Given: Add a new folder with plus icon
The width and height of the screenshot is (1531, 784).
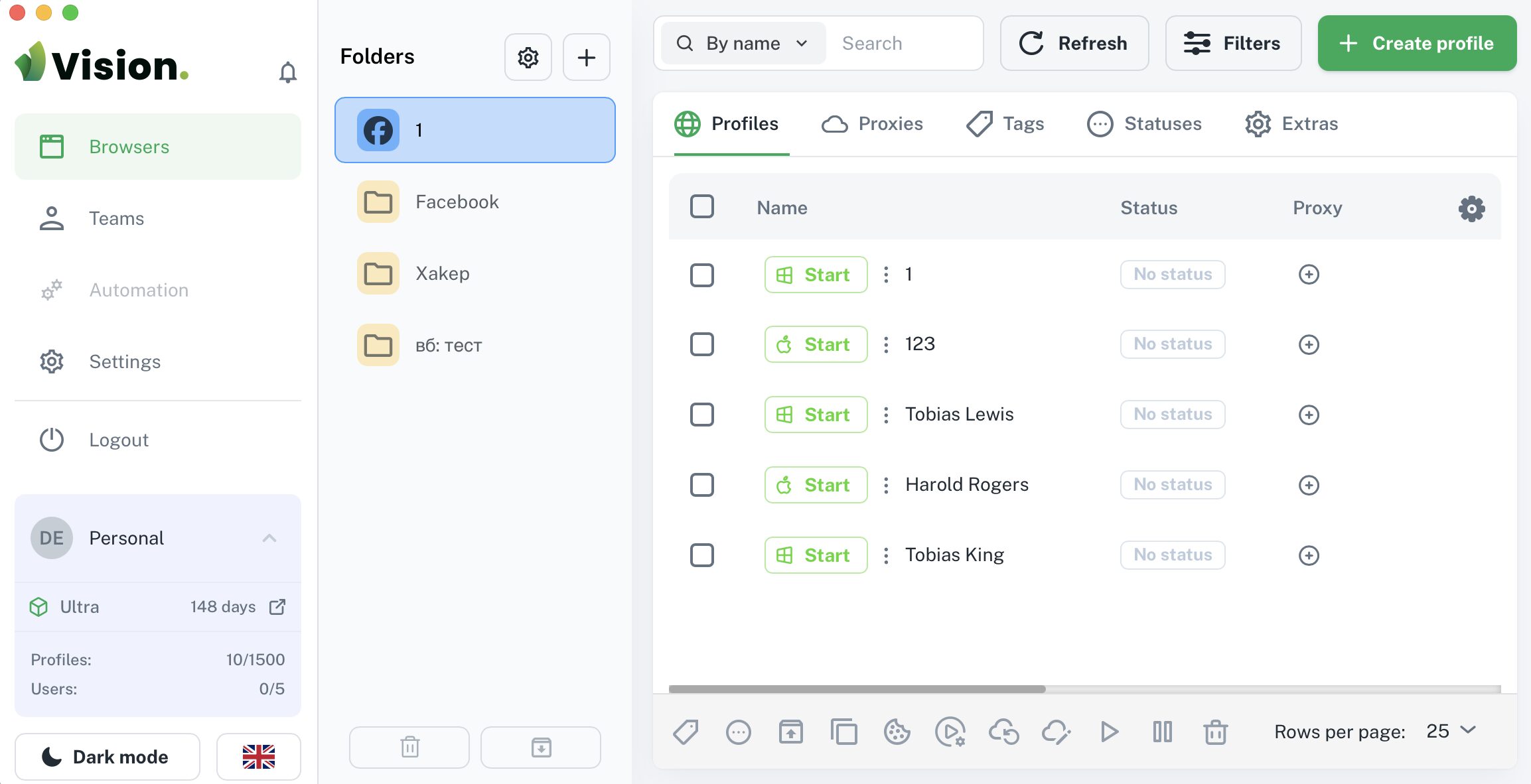Looking at the screenshot, I should point(587,58).
